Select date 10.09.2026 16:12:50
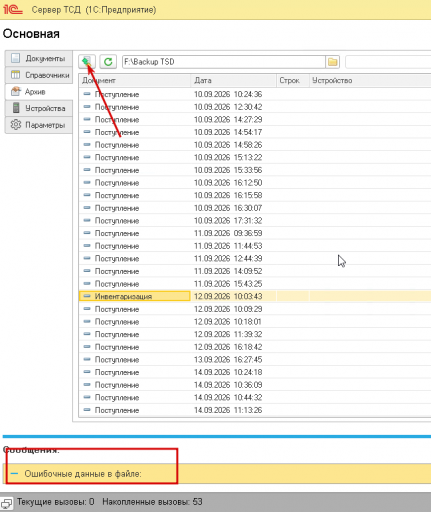The image size is (431, 512). click(228, 183)
